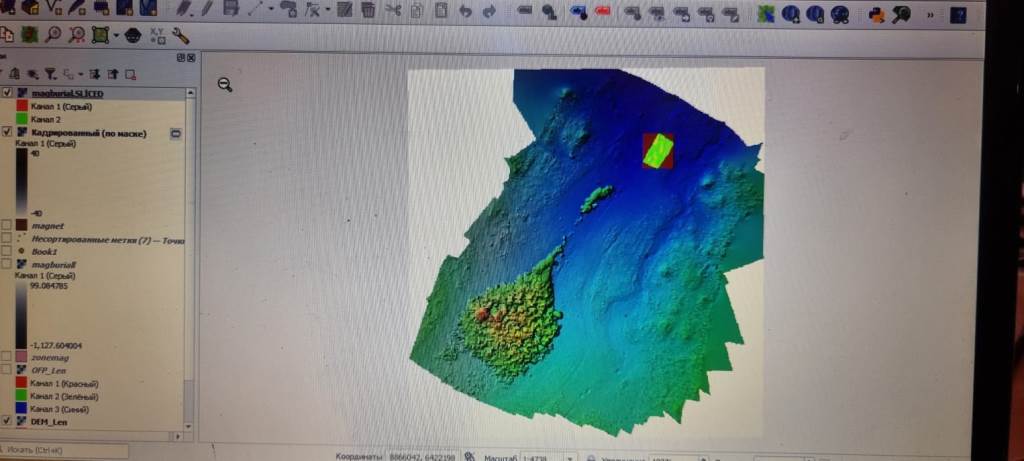
Task: Click blue swatch of Канал 3 (Синий)
Action: 22,409
